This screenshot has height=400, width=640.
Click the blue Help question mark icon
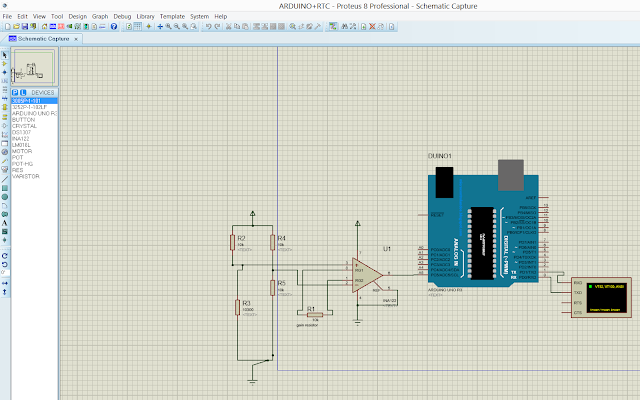114,27
